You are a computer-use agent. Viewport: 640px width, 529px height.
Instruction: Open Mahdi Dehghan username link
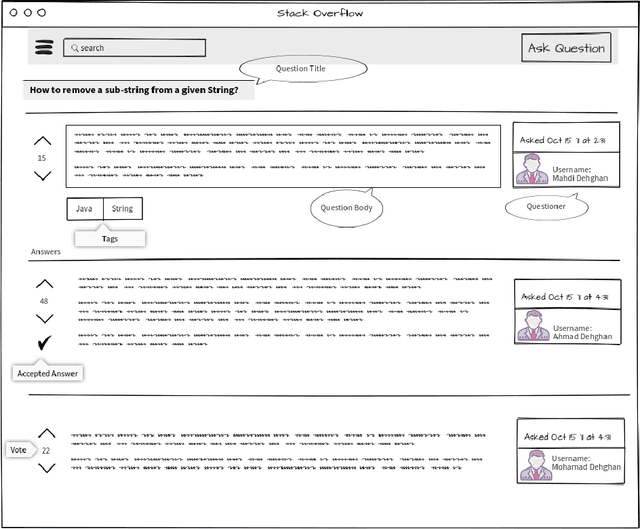(x=579, y=180)
